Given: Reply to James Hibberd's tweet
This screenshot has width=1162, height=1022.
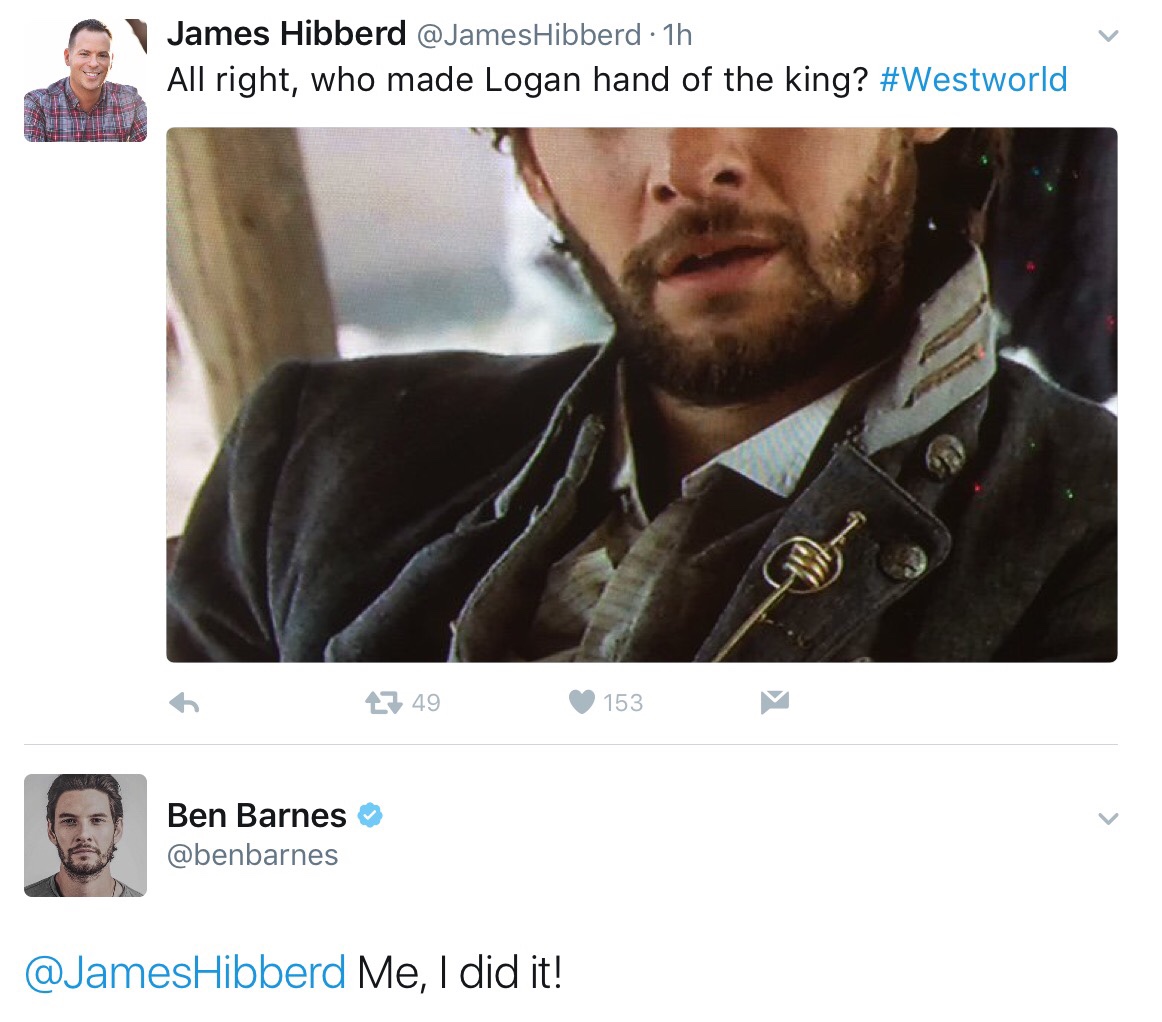Looking at the screenshot, I should [x=184, y=704].
